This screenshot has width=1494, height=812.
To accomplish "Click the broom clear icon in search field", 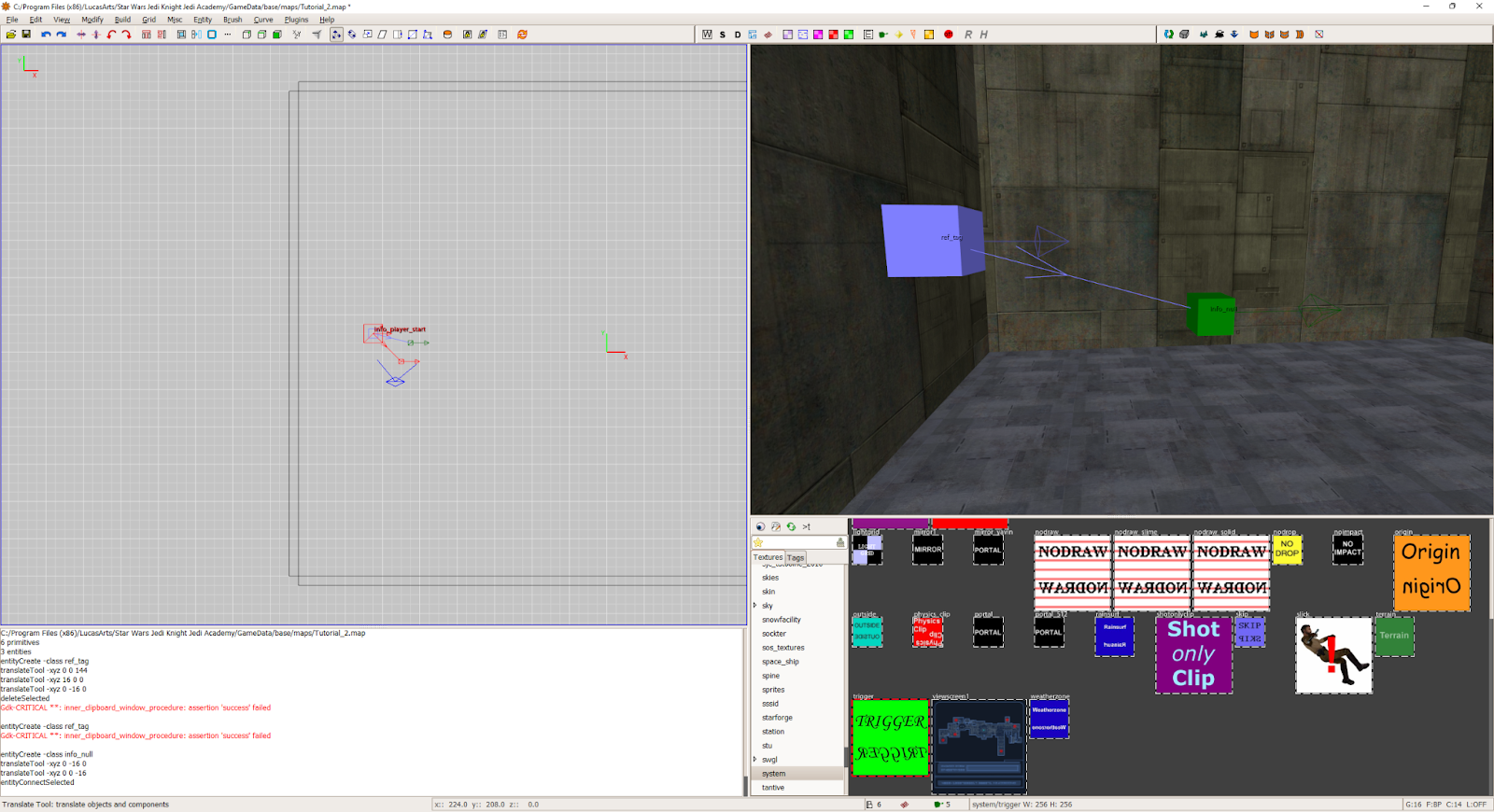I will (x=840, y=542).
